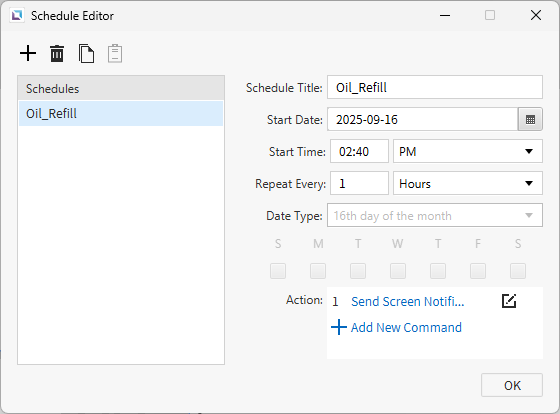Select Oil_Refill in the Schedules list

[x=121, y=114]
